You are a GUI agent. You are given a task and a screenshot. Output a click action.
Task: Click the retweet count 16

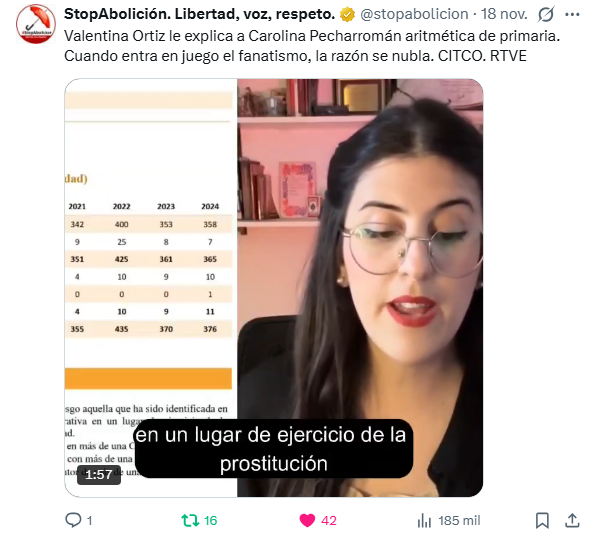point(210,520)
